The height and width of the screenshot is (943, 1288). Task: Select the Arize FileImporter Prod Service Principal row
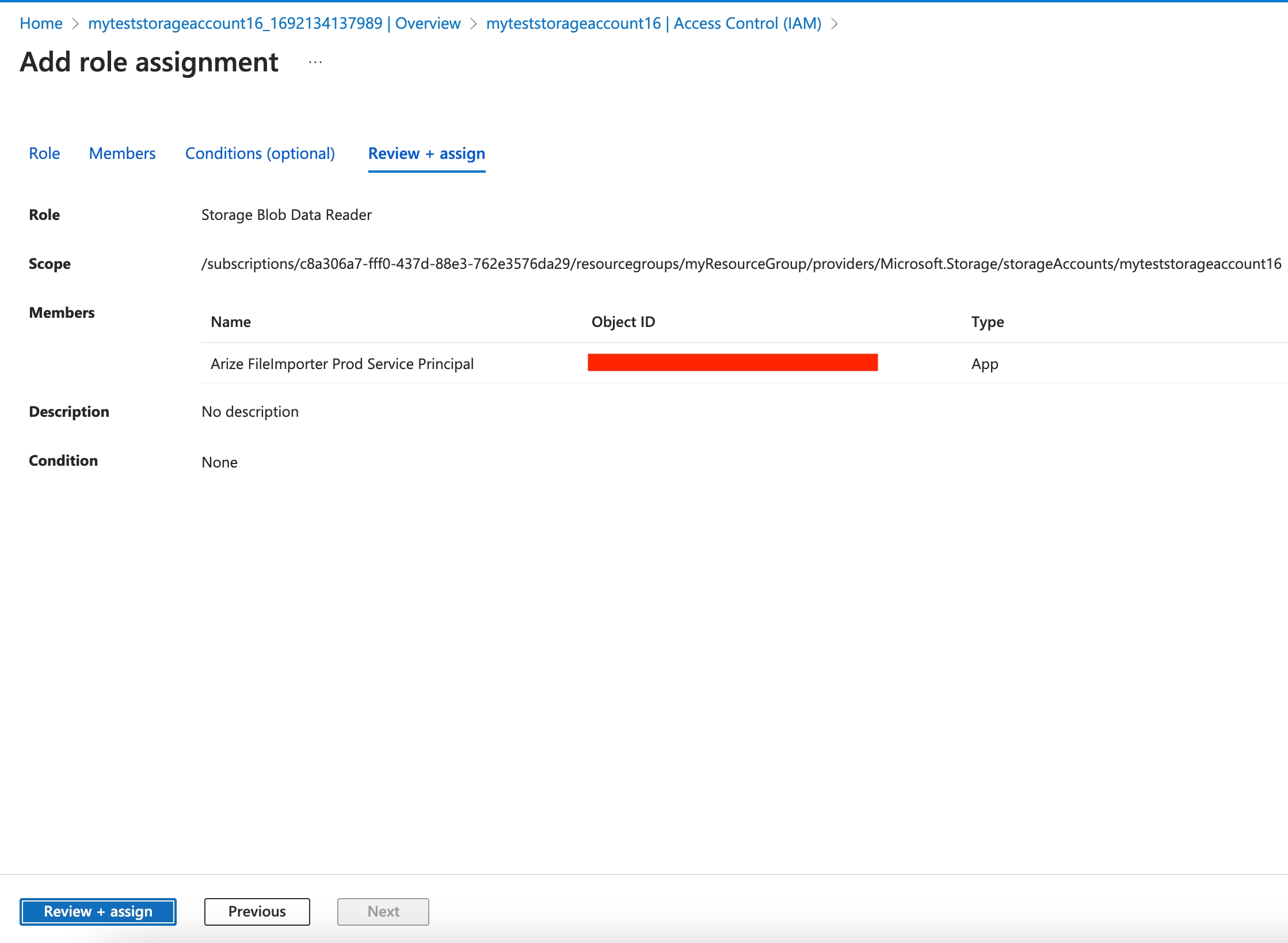click(342, 364)
